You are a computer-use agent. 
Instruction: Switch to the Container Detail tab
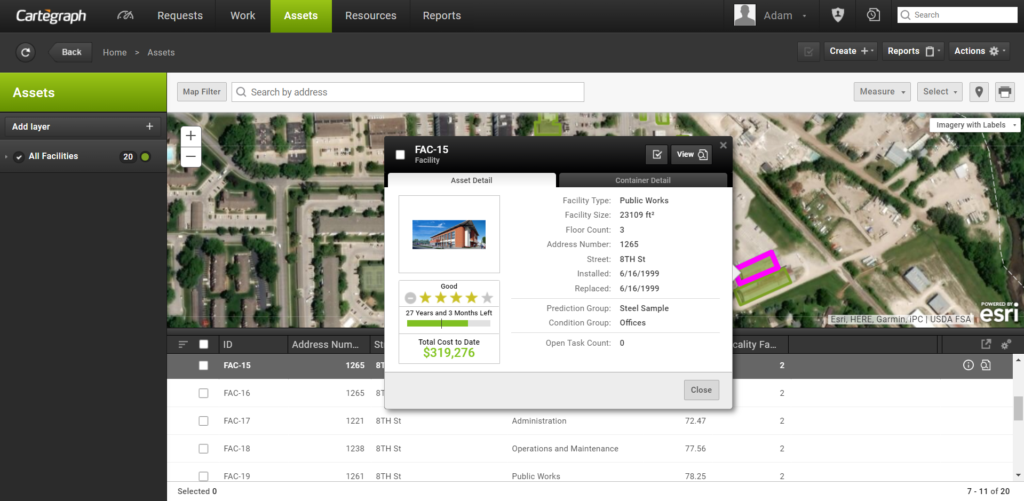[642, 181]
